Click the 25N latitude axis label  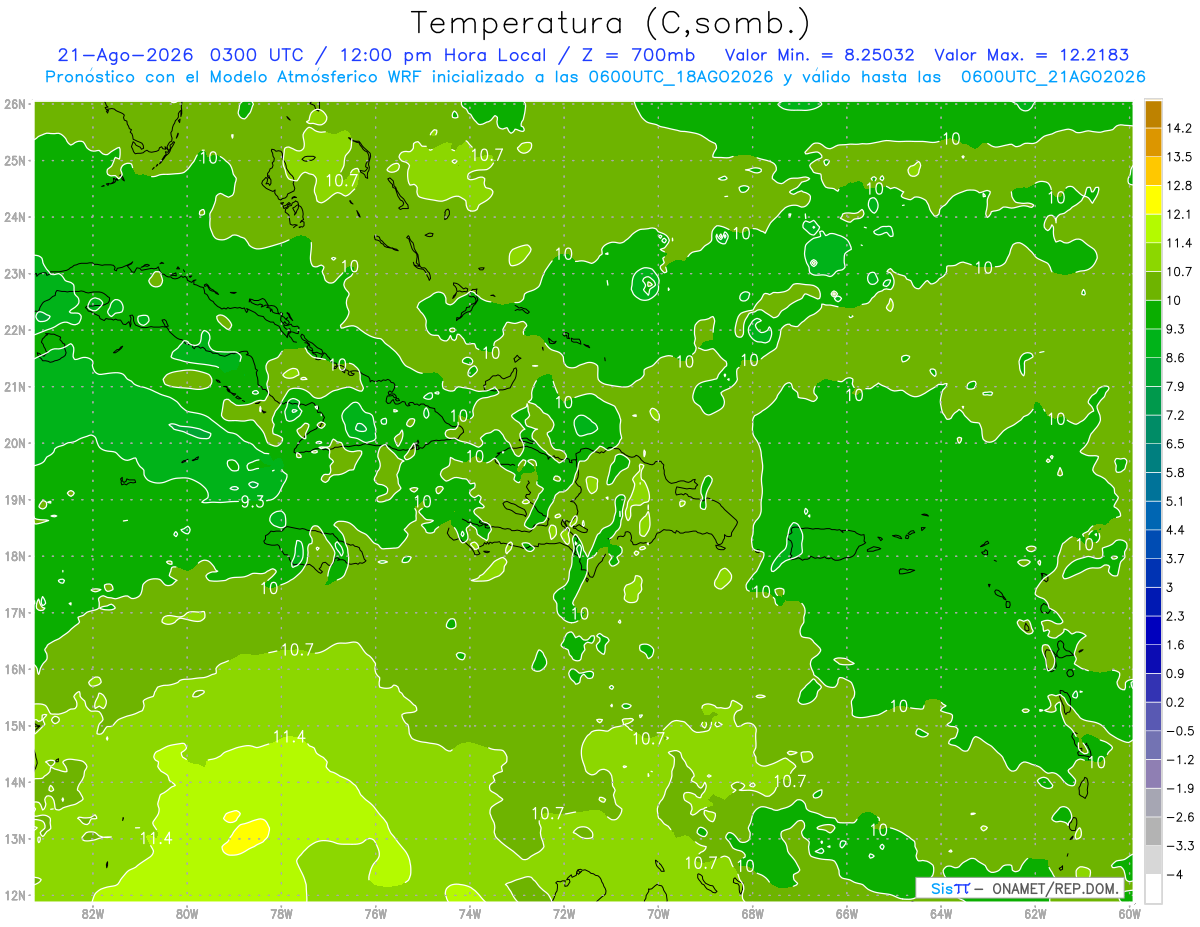[15, 160]
